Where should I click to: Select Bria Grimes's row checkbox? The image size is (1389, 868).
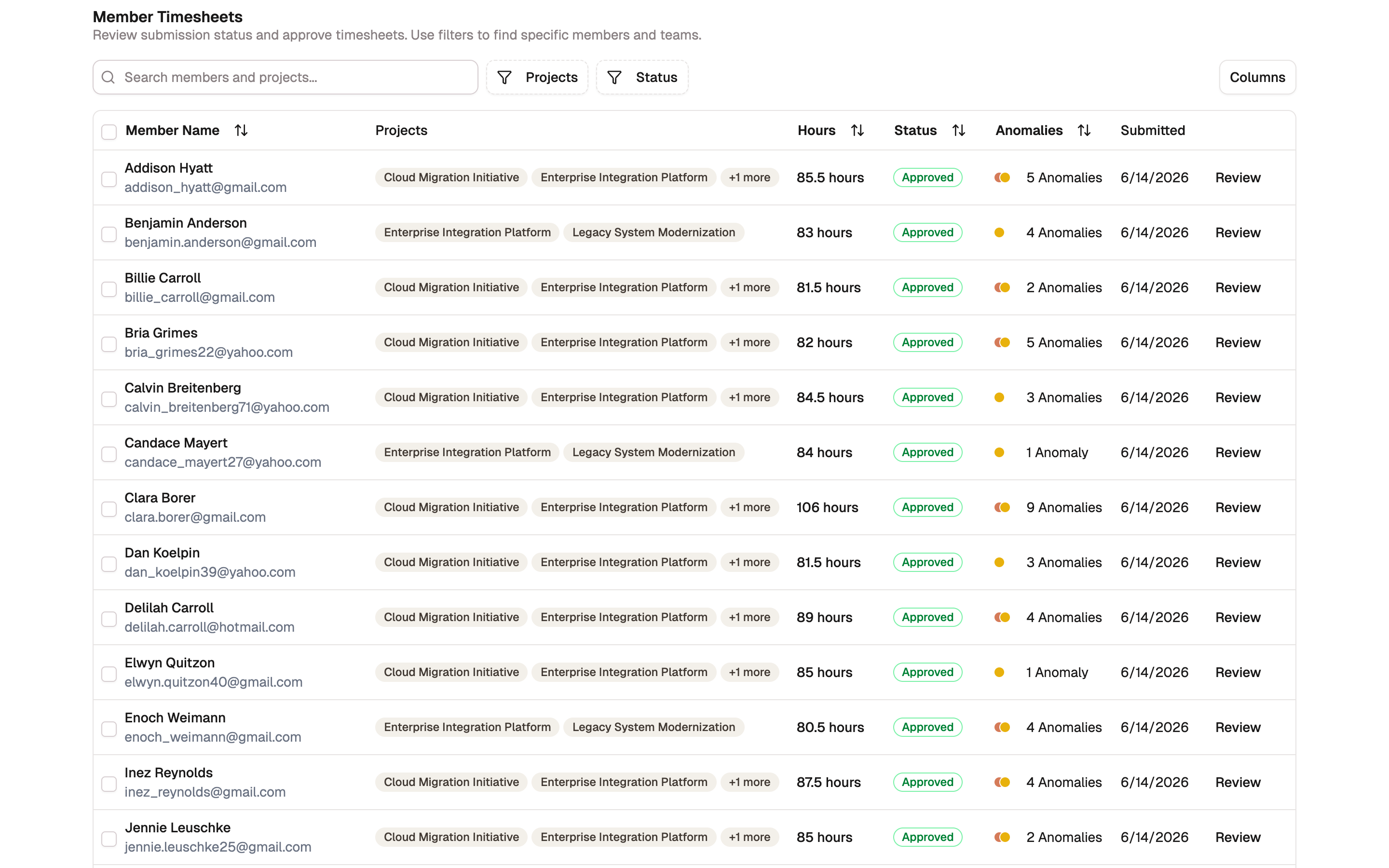(109, 344)
